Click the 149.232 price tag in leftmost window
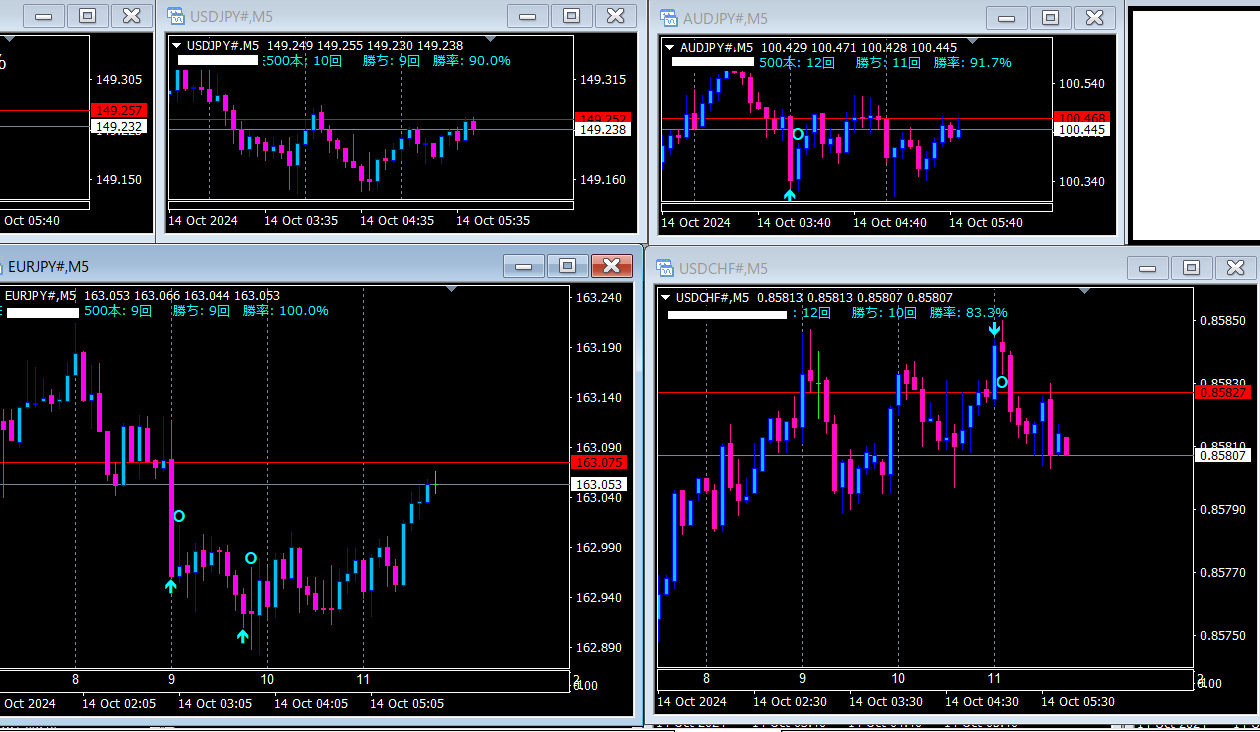1260x732 pixels. (x=119, y=126)
